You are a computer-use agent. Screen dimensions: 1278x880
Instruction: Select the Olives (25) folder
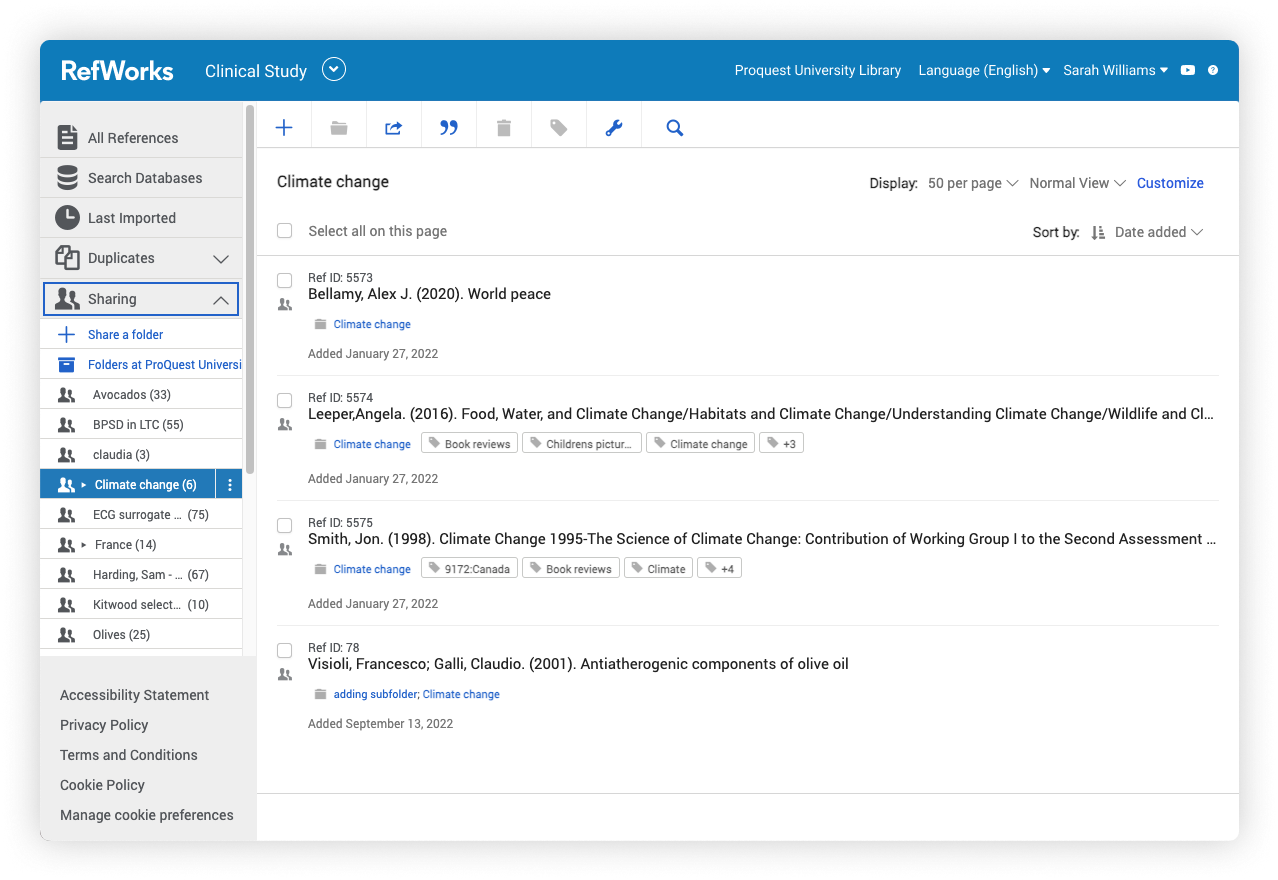(x=141, y=635)
